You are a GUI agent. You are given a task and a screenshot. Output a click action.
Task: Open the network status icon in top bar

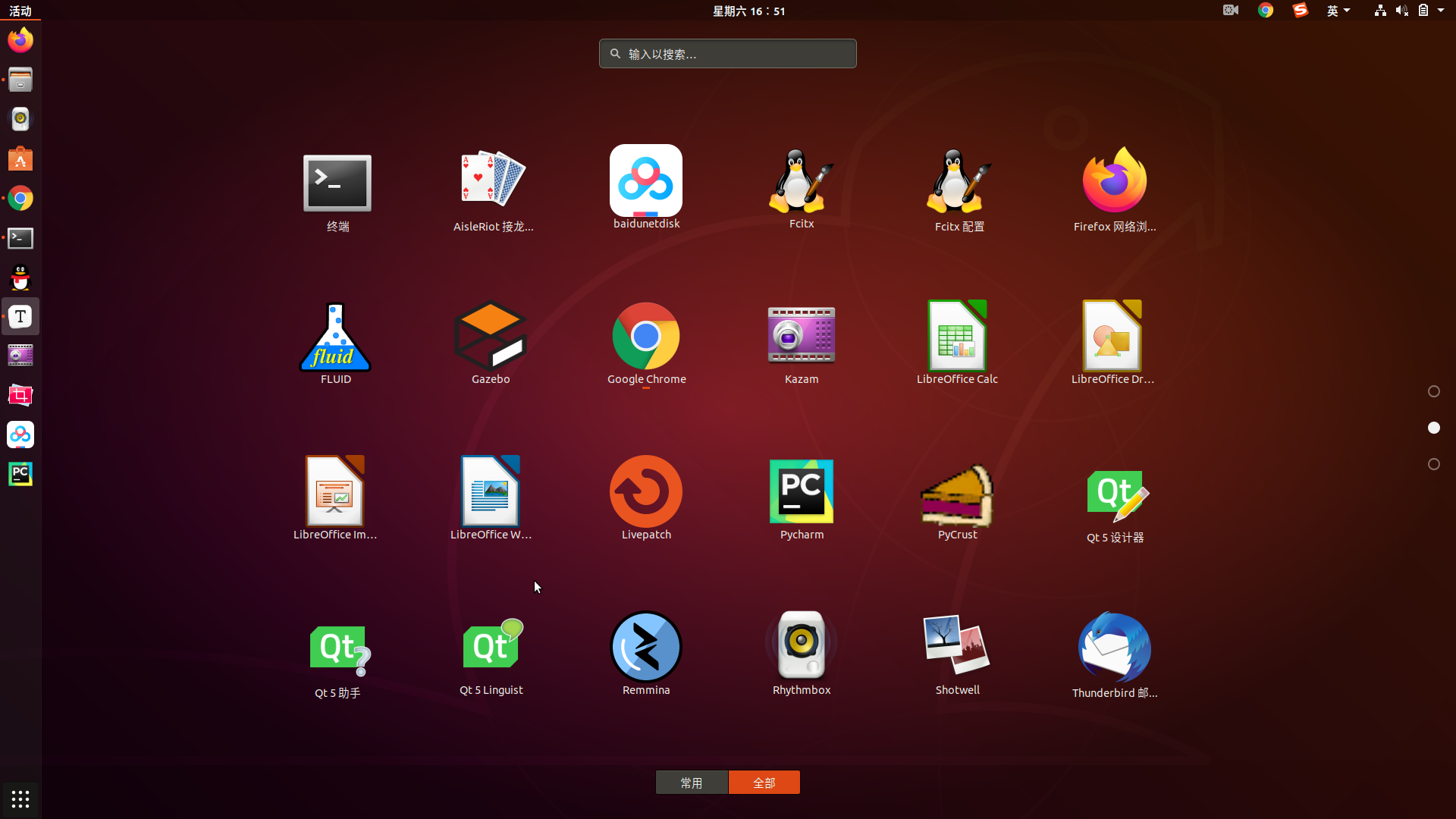coord(1380,11)
